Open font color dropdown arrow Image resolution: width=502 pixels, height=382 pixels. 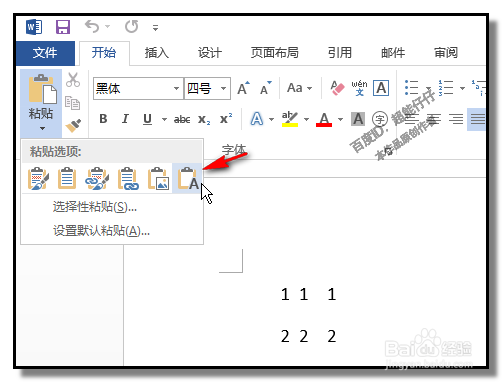[x=340, y=119]
